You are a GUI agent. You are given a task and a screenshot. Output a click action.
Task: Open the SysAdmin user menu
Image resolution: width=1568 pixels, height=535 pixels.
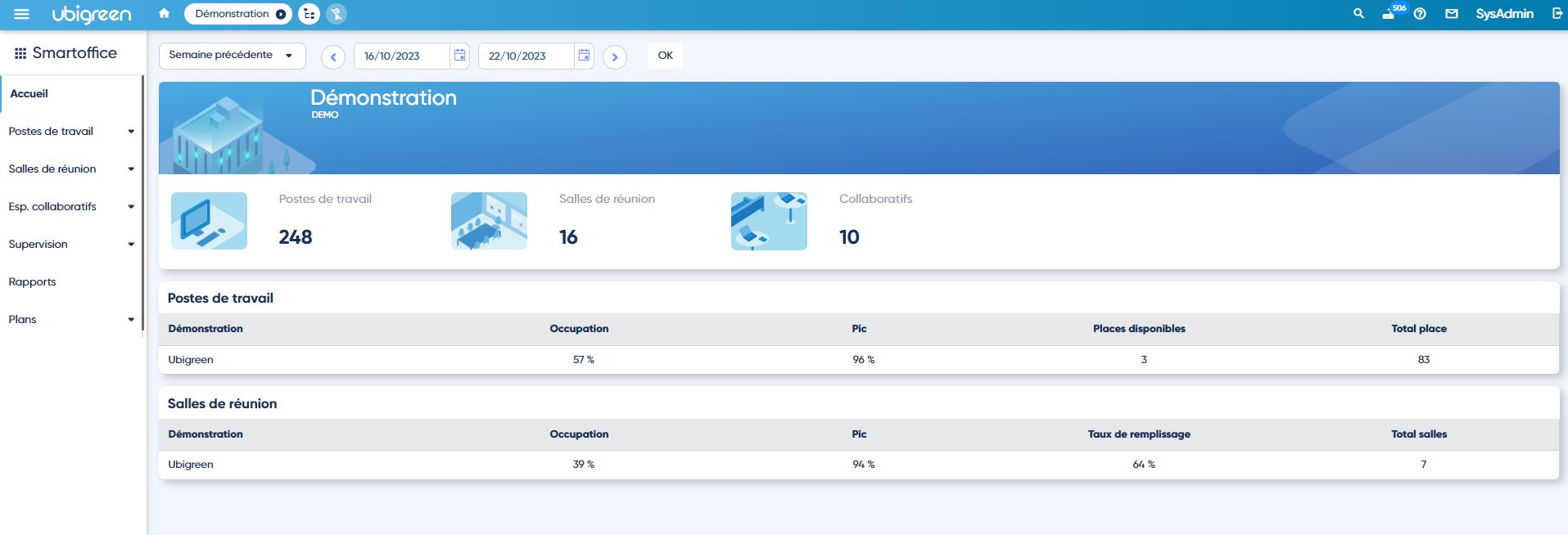click(1504, 14)
